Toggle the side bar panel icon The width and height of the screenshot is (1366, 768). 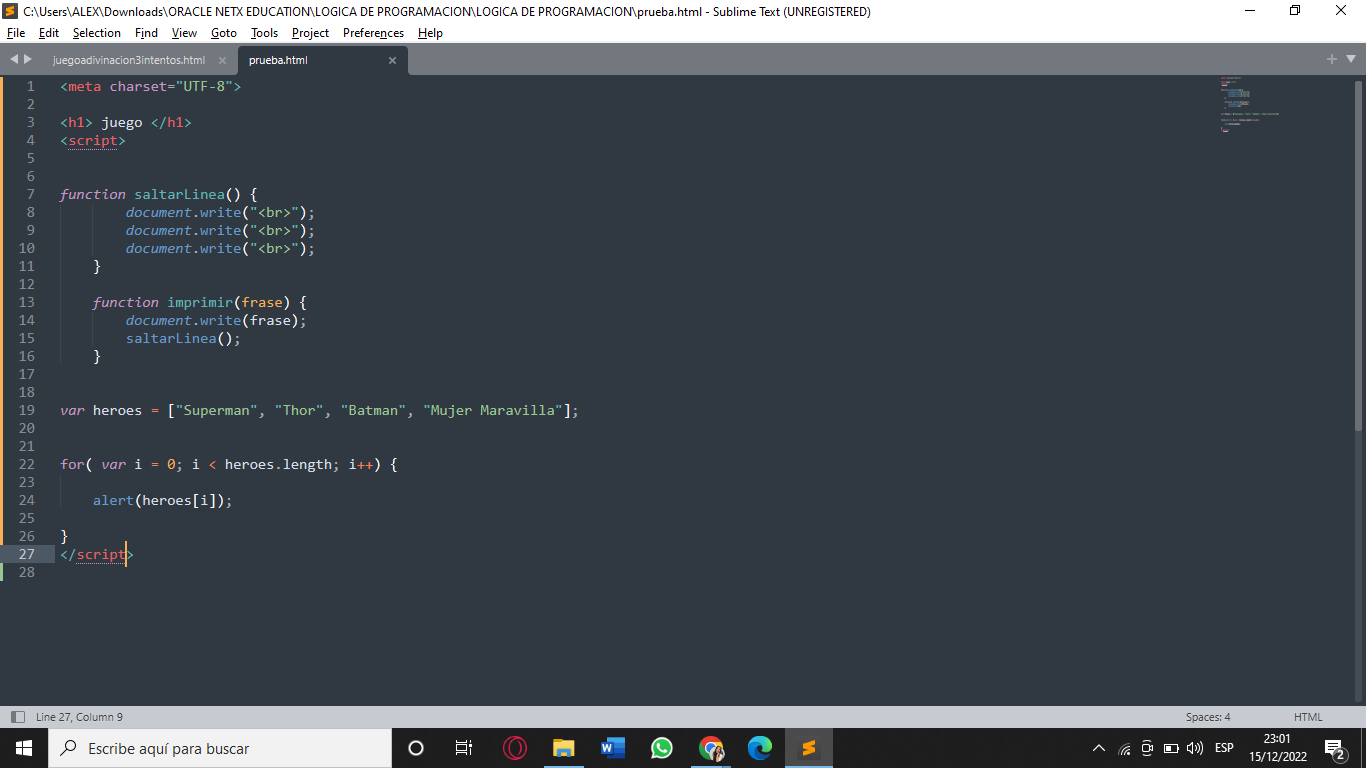[x=17, y=717]
